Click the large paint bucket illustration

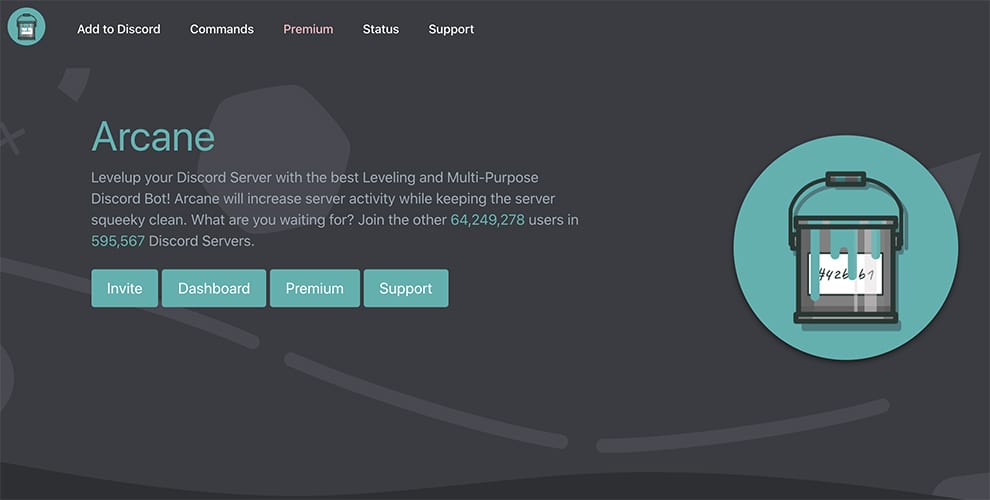[845, 247]
